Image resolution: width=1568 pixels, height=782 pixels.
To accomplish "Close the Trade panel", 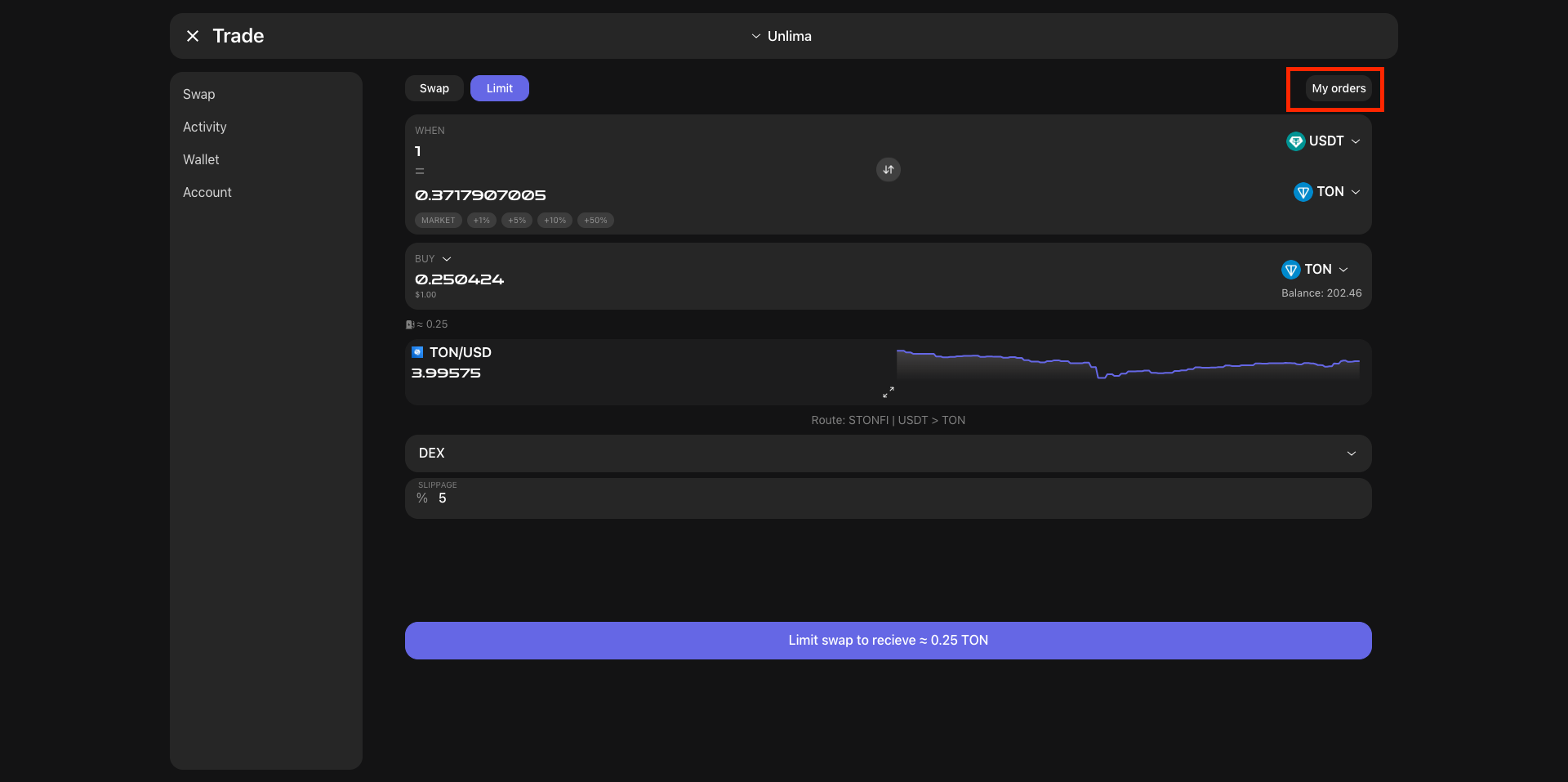I will (193, 36).
